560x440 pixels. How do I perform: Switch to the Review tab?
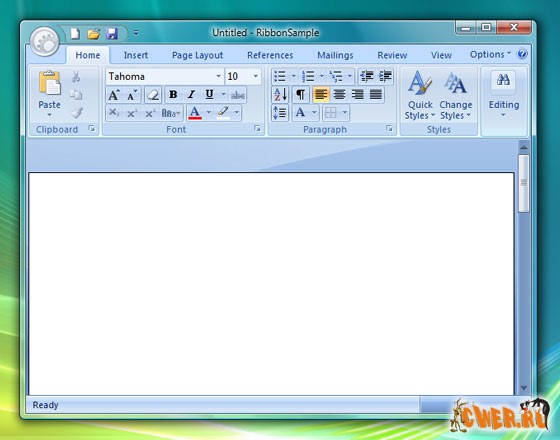pos(392,55)
